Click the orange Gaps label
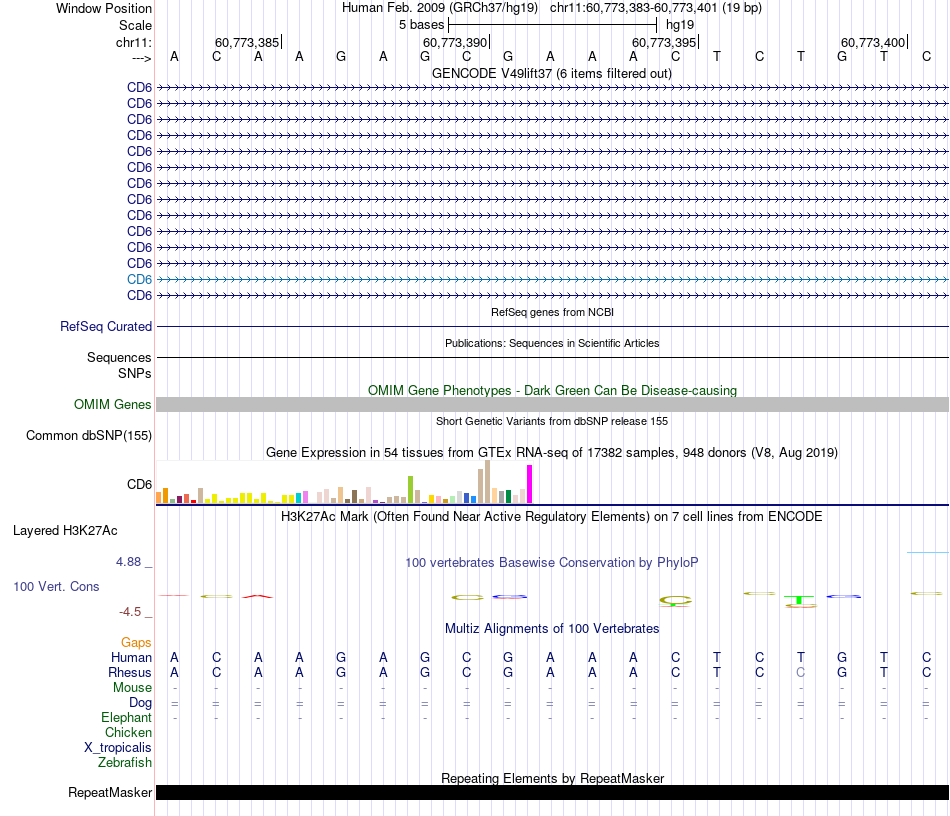The width and height of the screenshot is (950, 816). coord(136,642)
